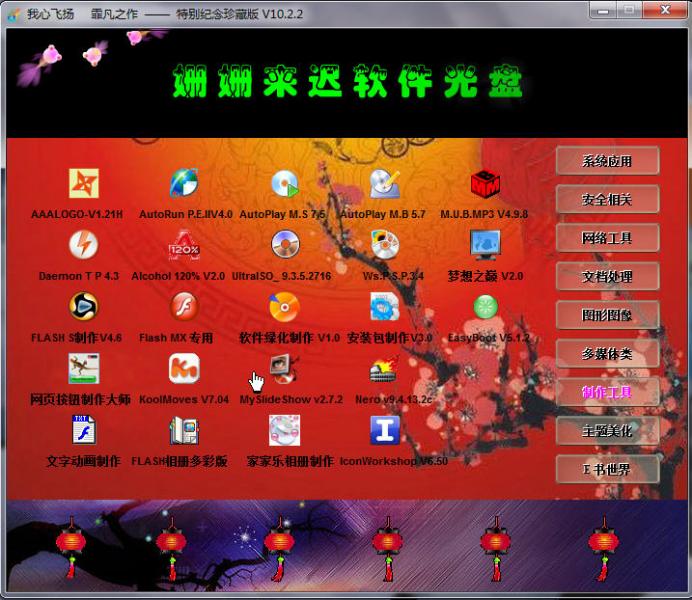Select the 网络工具 category button
Viewport: 692px width, 600px height.
tap(608, 238)
